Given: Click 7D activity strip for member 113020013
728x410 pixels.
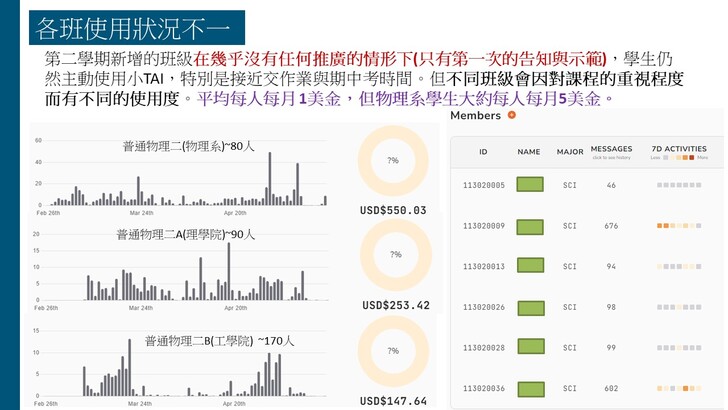Looking at the screenshot, I should pos(679,267).
